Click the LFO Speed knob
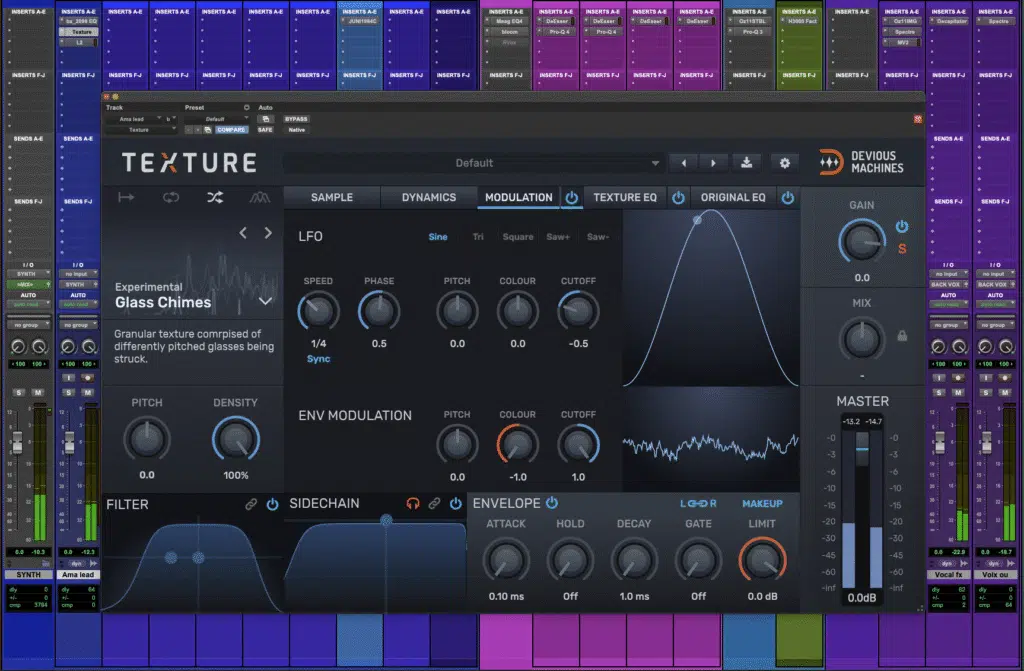The width and height of the screenshot is (1024, 671). pos(318,312)
